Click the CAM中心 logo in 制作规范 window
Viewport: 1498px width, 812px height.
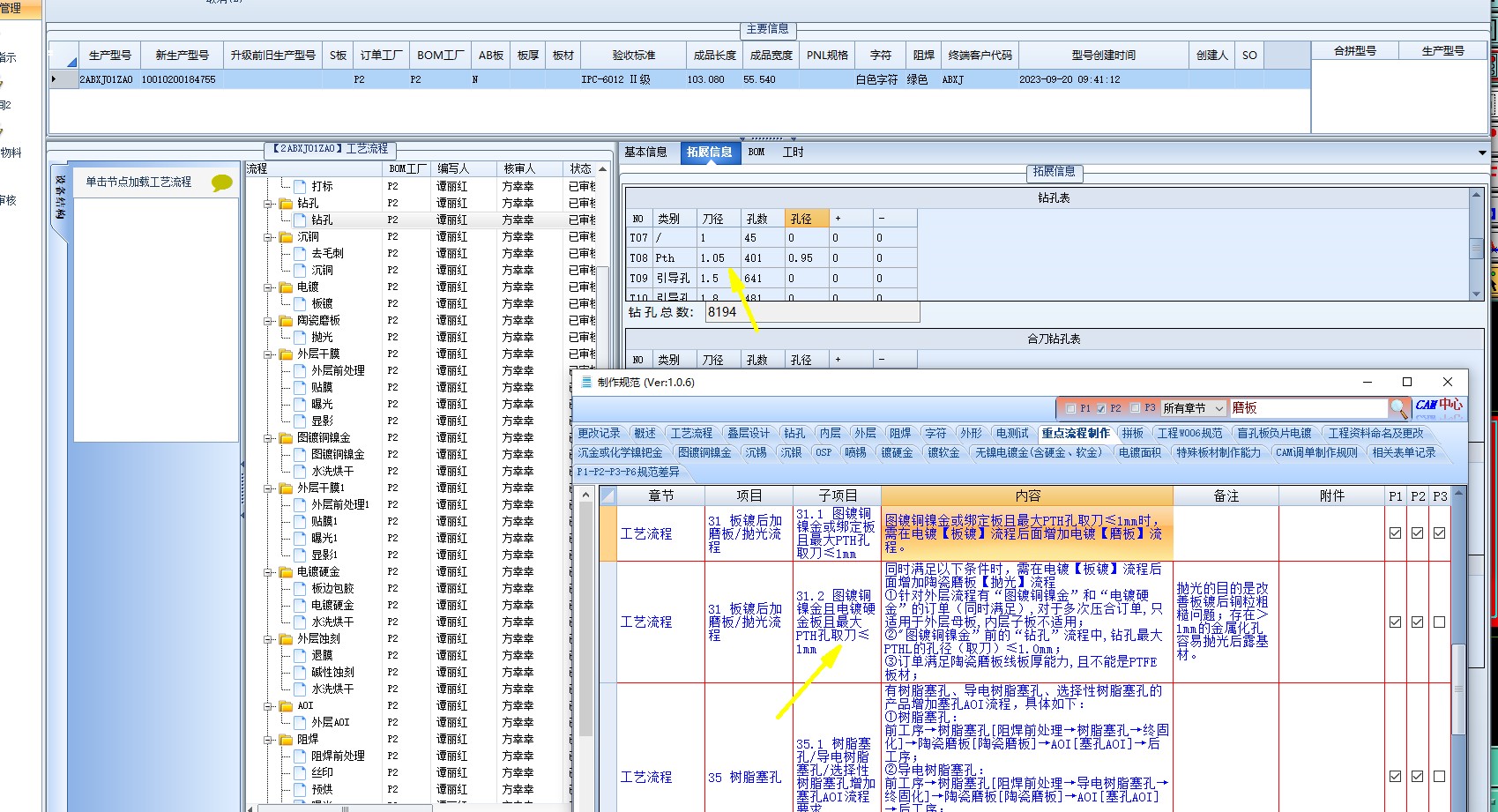tap(1439, 406)
